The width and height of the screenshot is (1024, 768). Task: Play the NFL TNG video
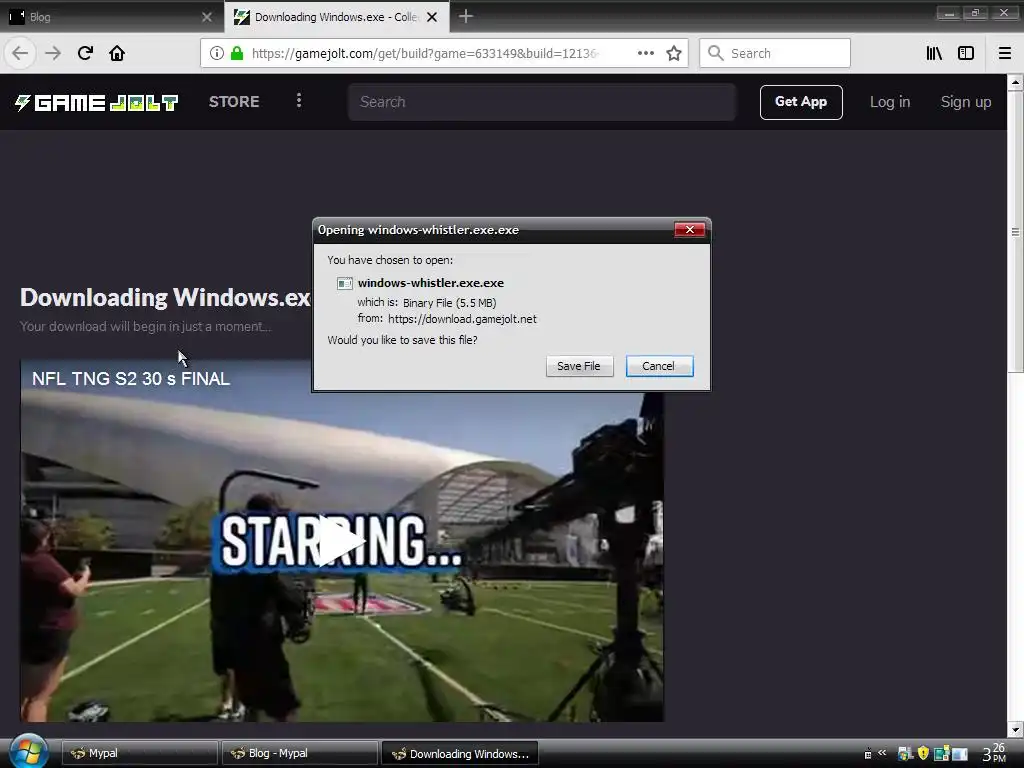340,541
